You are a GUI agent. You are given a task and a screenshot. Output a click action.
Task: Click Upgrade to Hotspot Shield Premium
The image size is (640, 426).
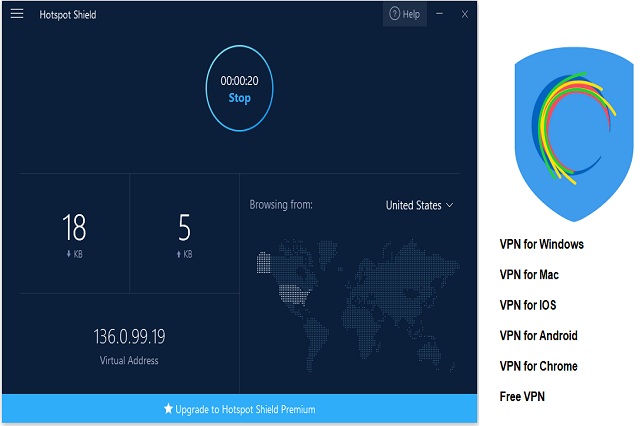click(x=239, y=408)
